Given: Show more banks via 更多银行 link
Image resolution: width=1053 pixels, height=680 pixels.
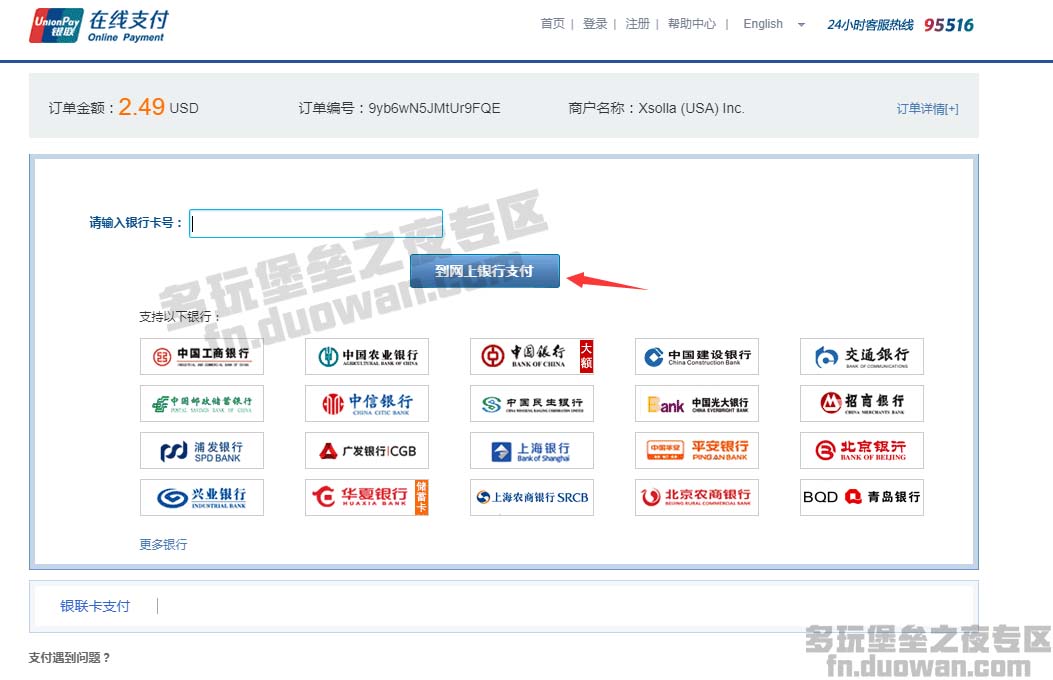Looking at the screenshot, I should [x=163, y=545].
